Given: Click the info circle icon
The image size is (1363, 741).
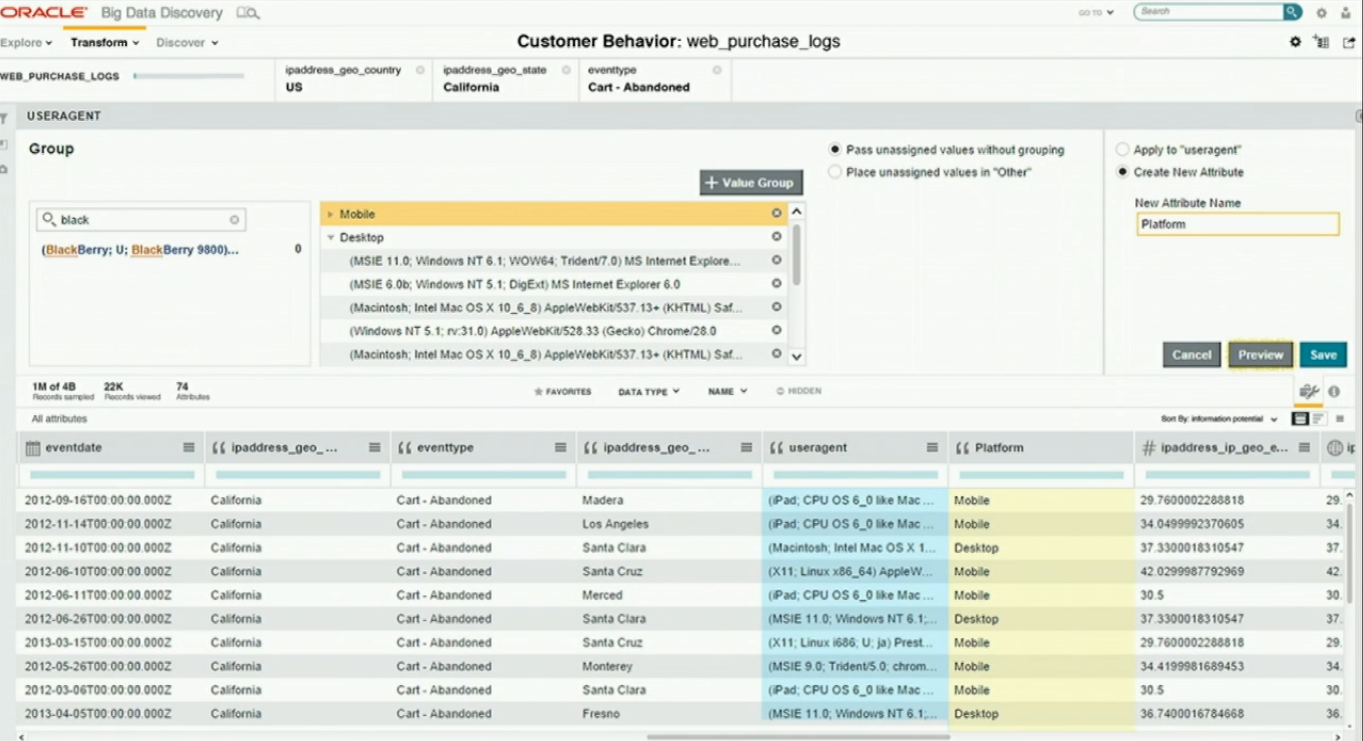Looking at the screenshot, I should click(x=1334, y=392).
